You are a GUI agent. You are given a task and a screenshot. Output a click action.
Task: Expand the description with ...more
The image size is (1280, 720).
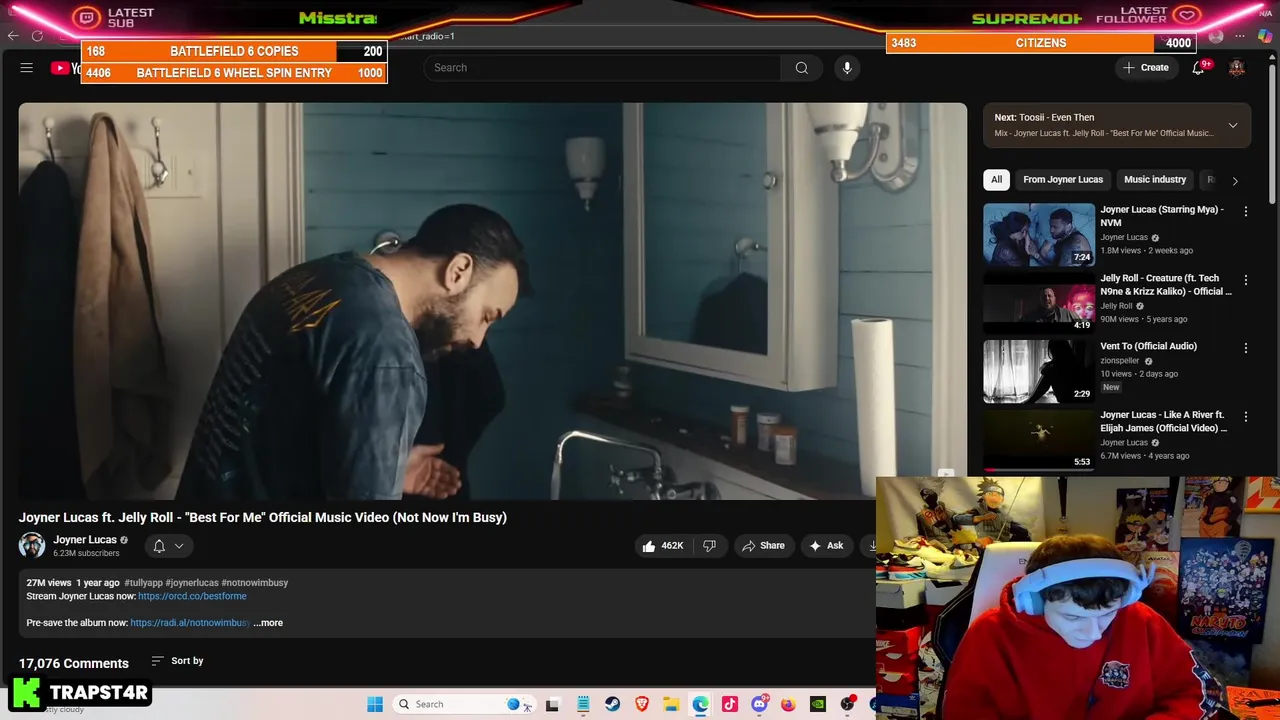point(268,623)
